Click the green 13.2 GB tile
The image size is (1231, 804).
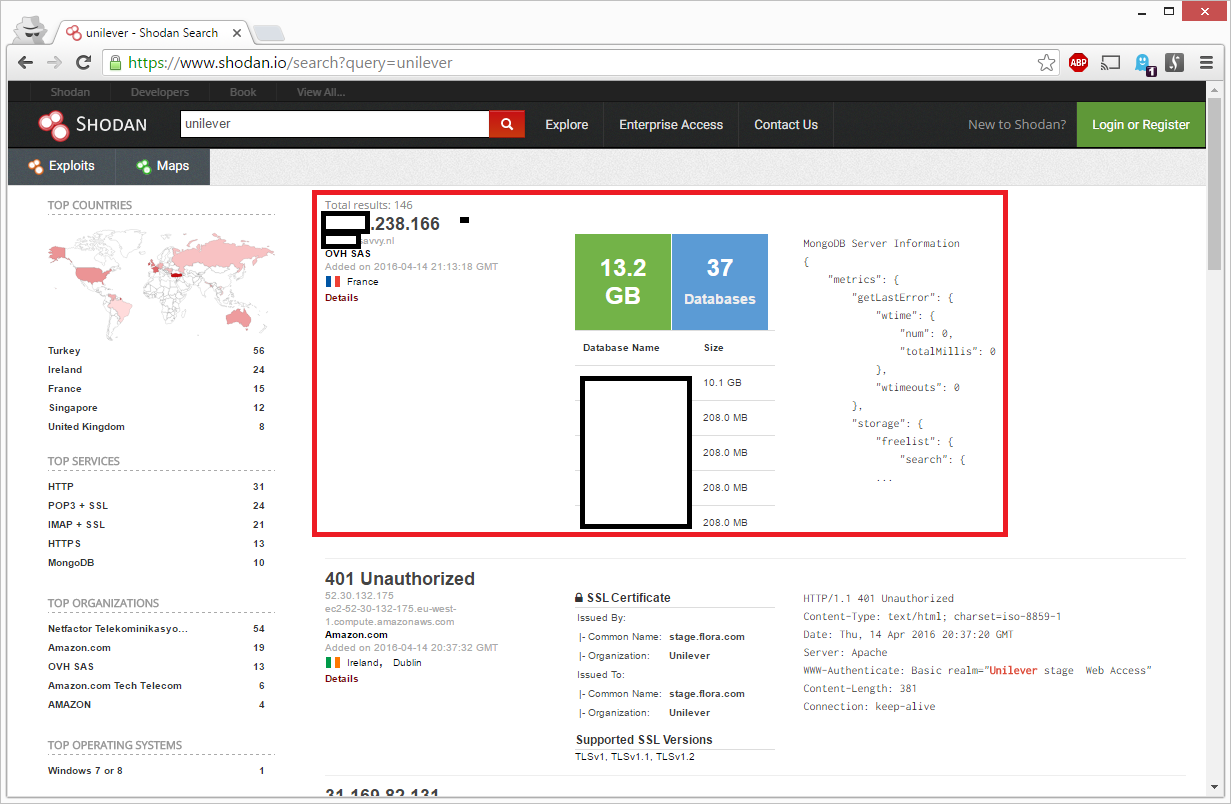click(623, 282)
